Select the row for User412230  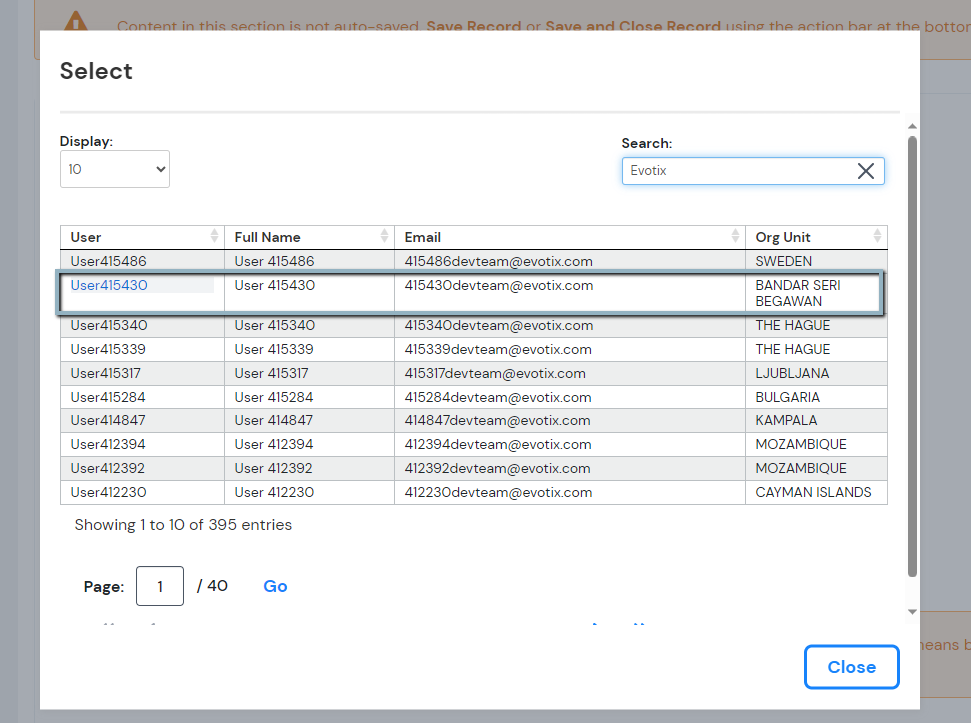coord(107,492)
